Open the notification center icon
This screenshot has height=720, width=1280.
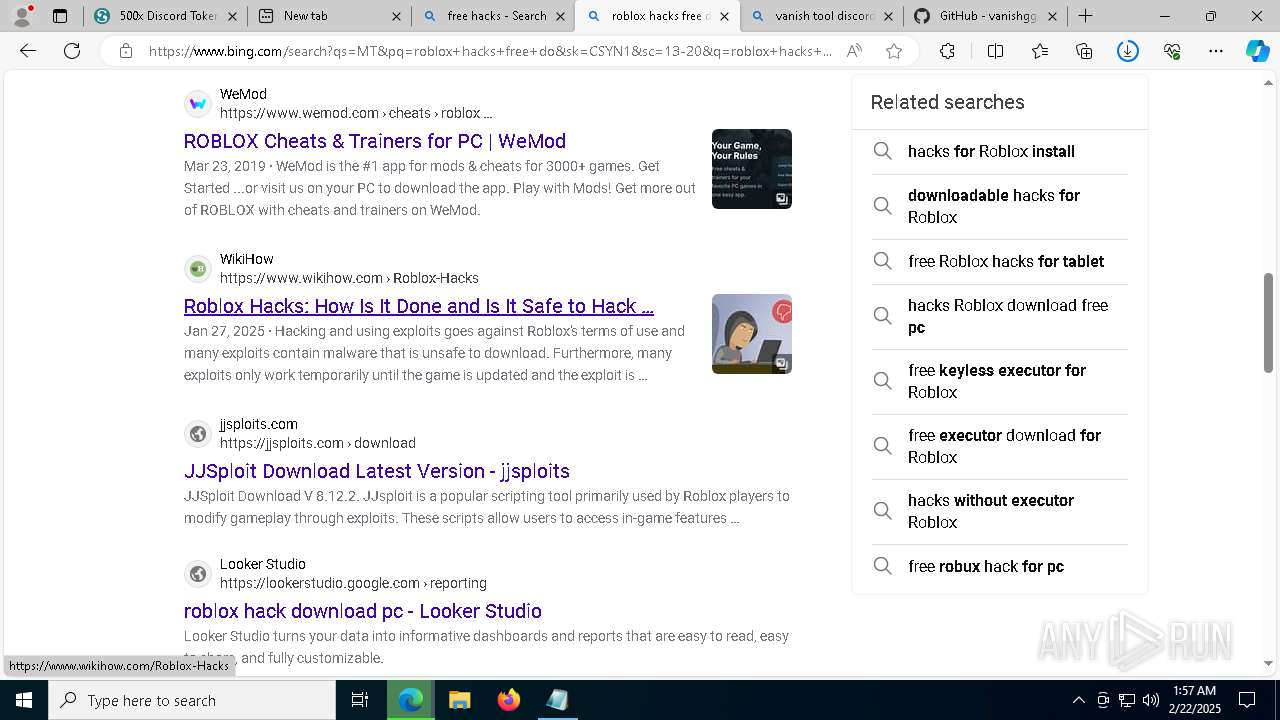[1247, 700]
